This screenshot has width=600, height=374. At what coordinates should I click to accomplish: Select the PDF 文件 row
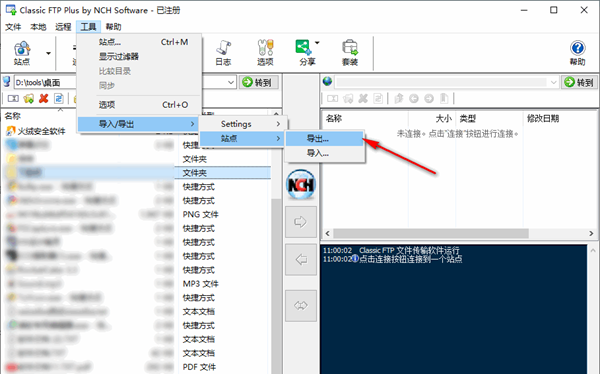coord(137,367)
